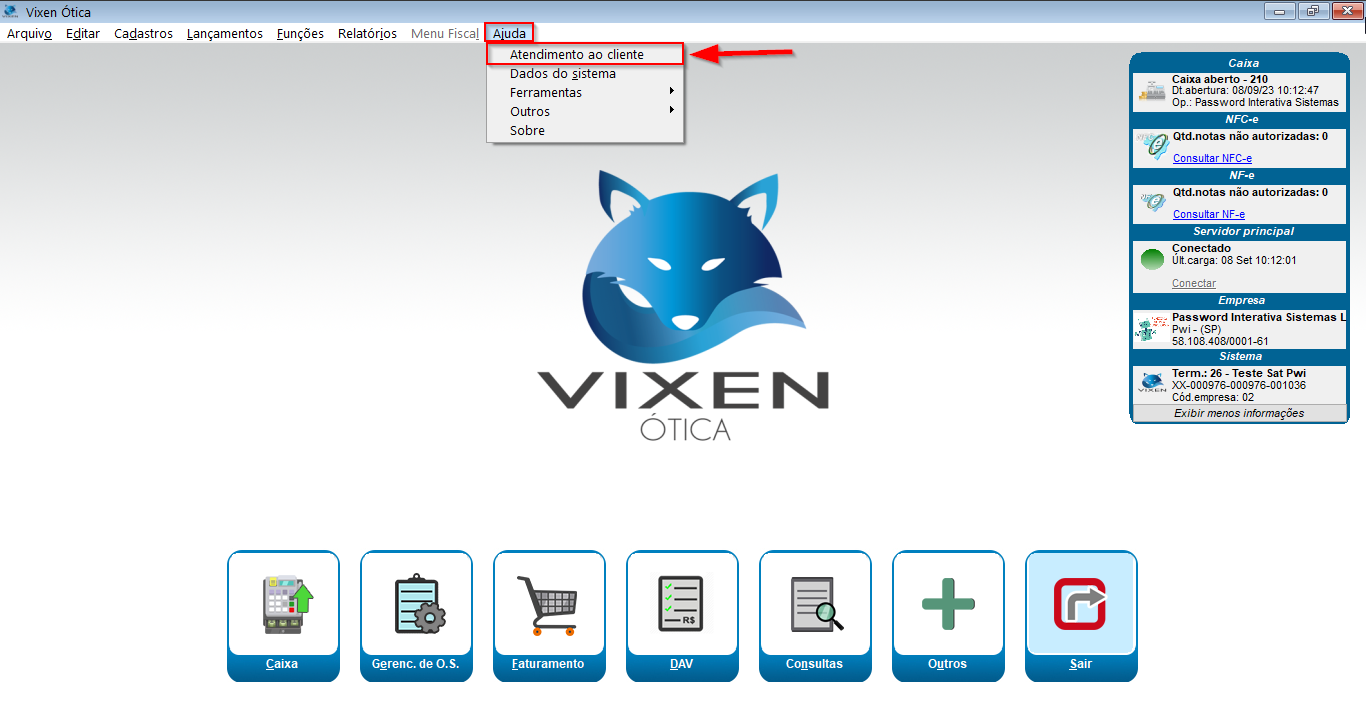This screenshot has width=1366, height=715.
Task: Click the NFC-e section icon
Action: tap(1152, 147)
